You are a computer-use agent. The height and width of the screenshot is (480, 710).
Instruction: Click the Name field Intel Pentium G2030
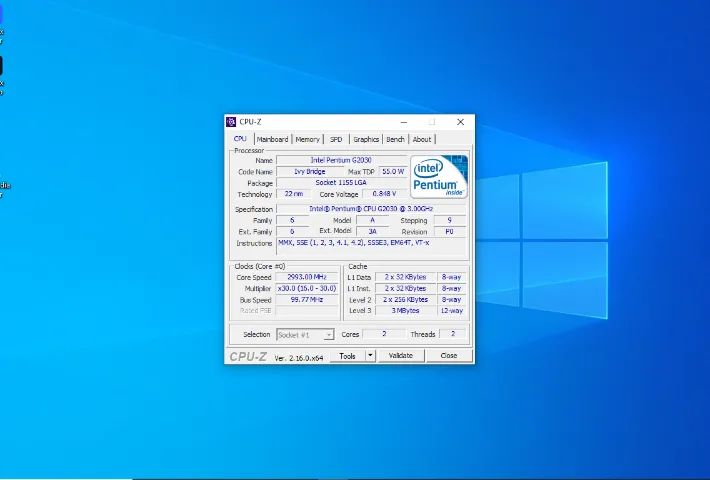(x=341, y=160)
